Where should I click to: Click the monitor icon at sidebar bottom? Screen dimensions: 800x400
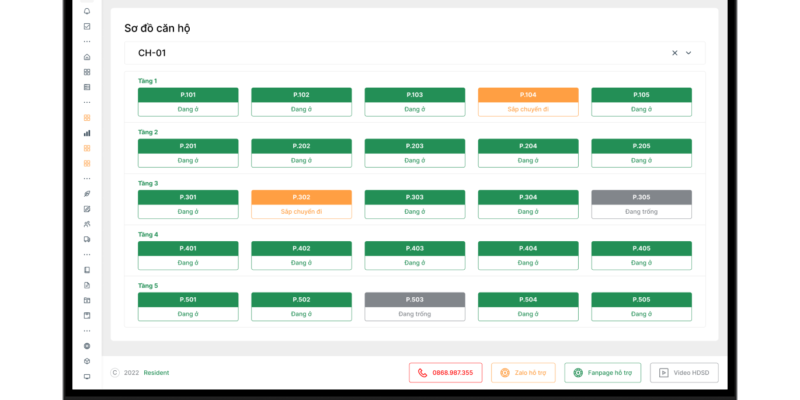87,377
